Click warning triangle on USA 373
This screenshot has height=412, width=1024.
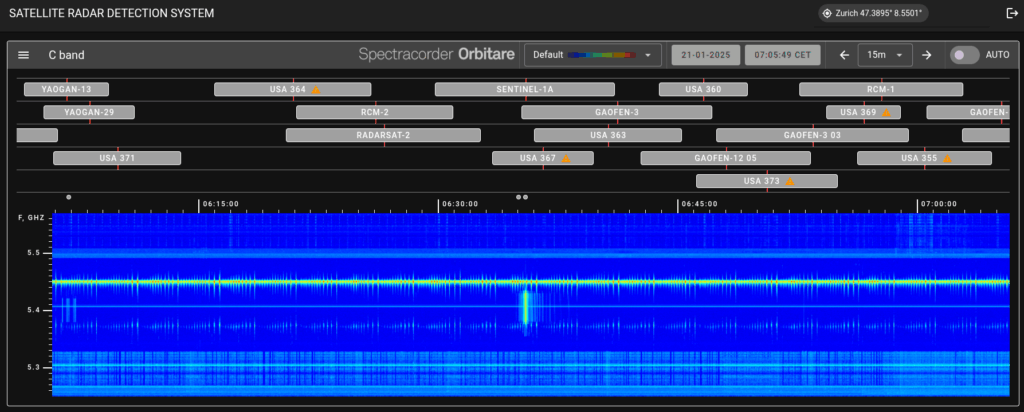tap(790, 182)
